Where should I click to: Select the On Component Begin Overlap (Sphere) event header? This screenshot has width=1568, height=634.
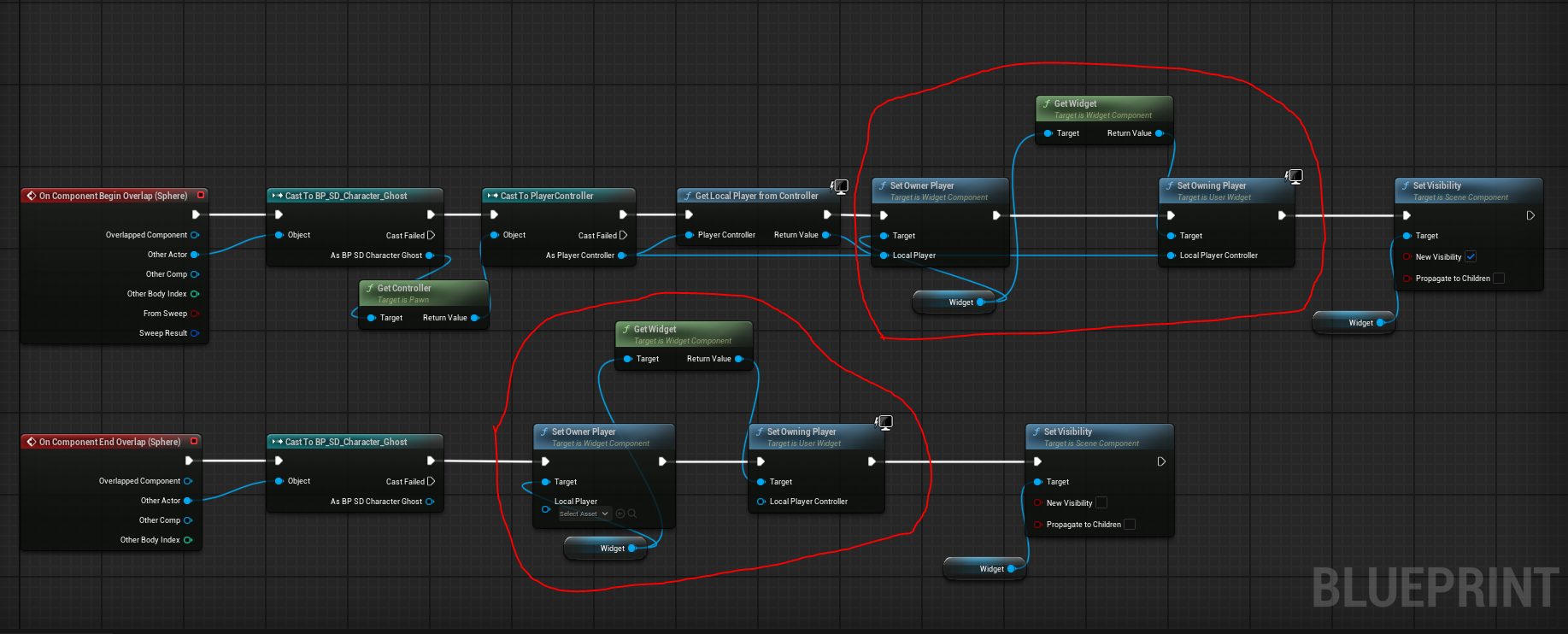coord(113,196)
